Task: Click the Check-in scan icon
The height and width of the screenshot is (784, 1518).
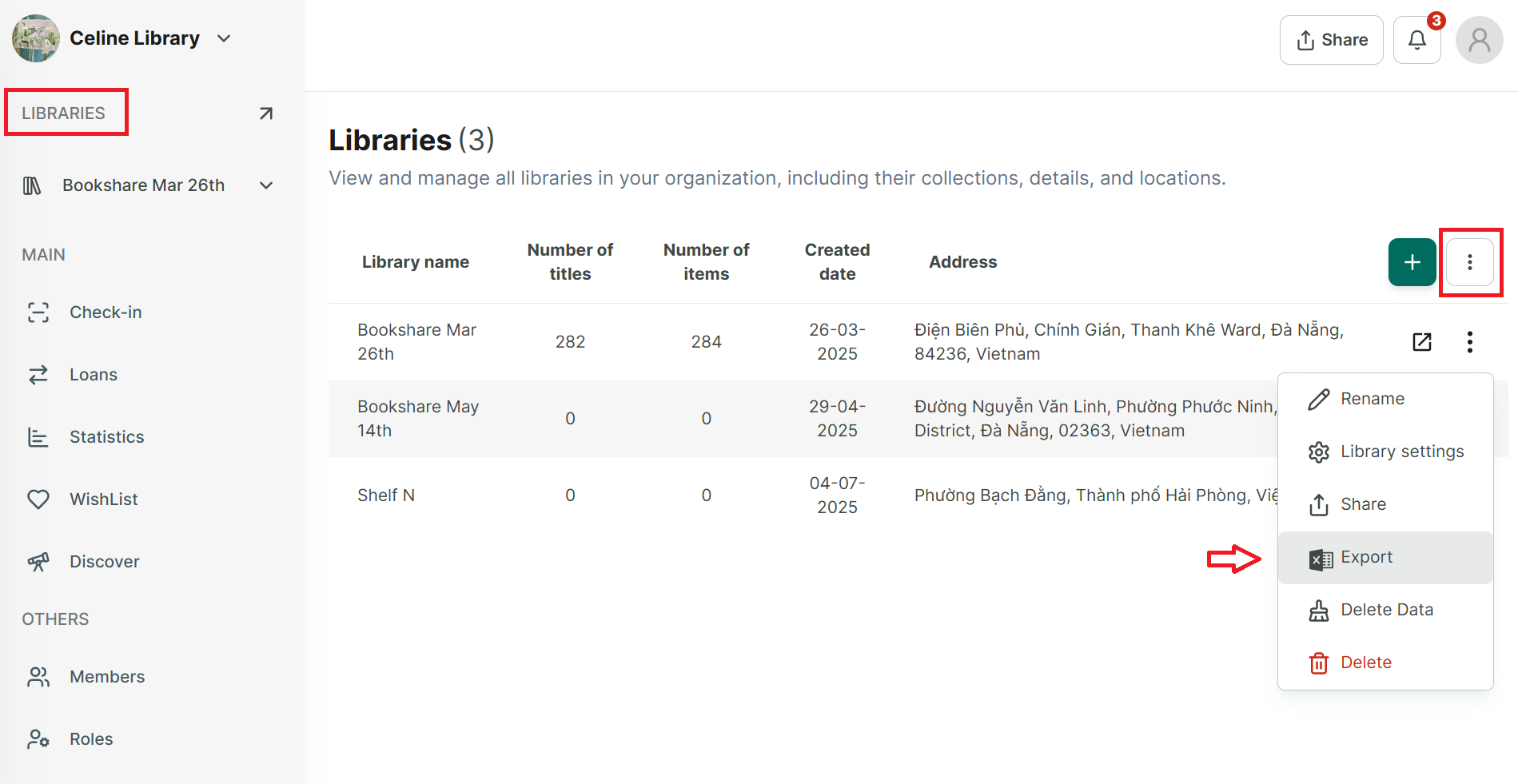Action: 38,312
